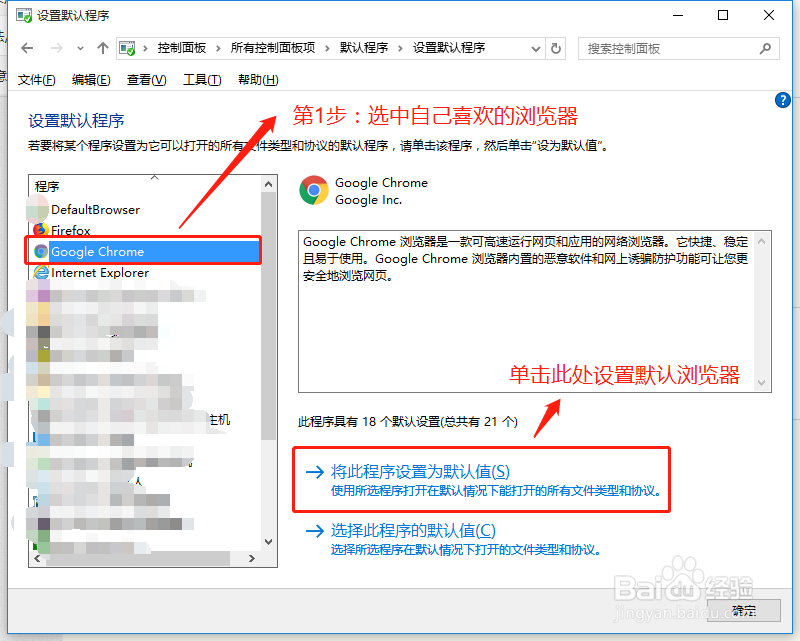Click the 确定 button
The image size is (800, 641).
point(744,610)
